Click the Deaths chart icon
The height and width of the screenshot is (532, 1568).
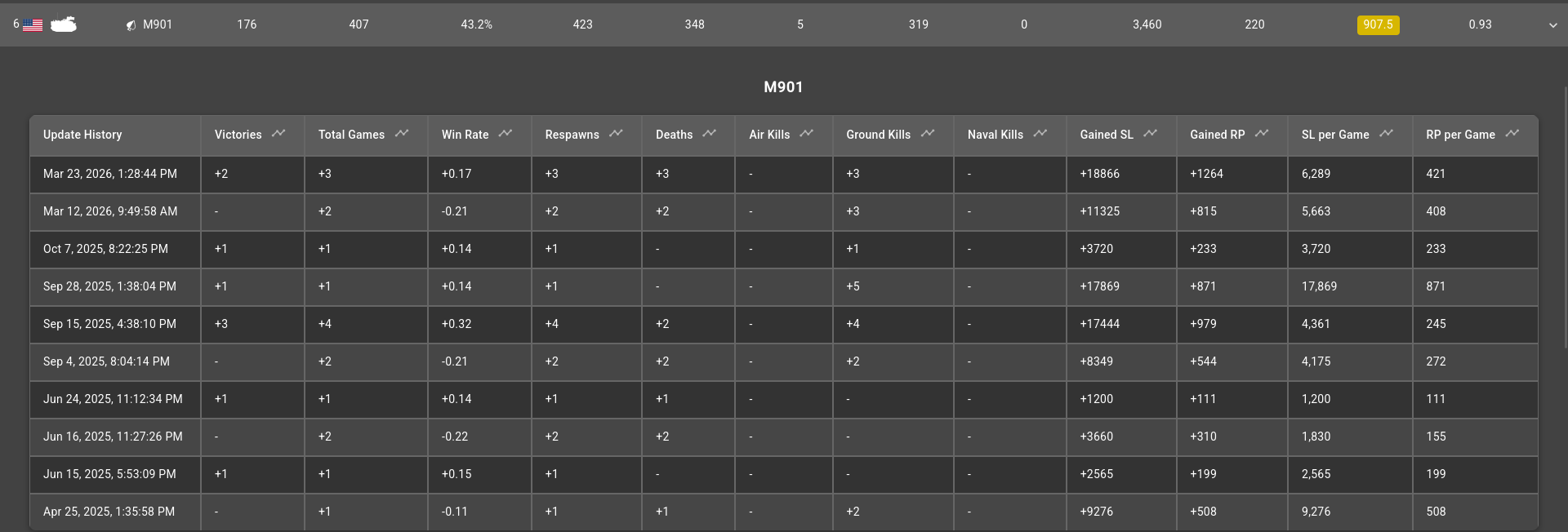[709, 133]
